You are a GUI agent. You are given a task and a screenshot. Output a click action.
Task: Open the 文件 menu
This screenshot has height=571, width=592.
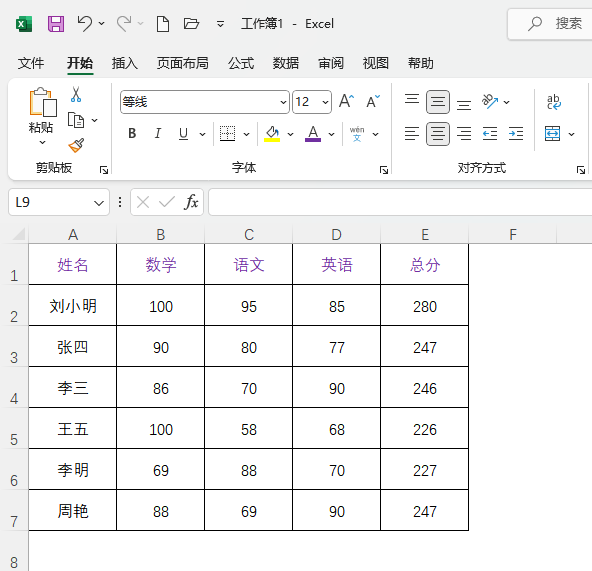click(x=31, y=63)
